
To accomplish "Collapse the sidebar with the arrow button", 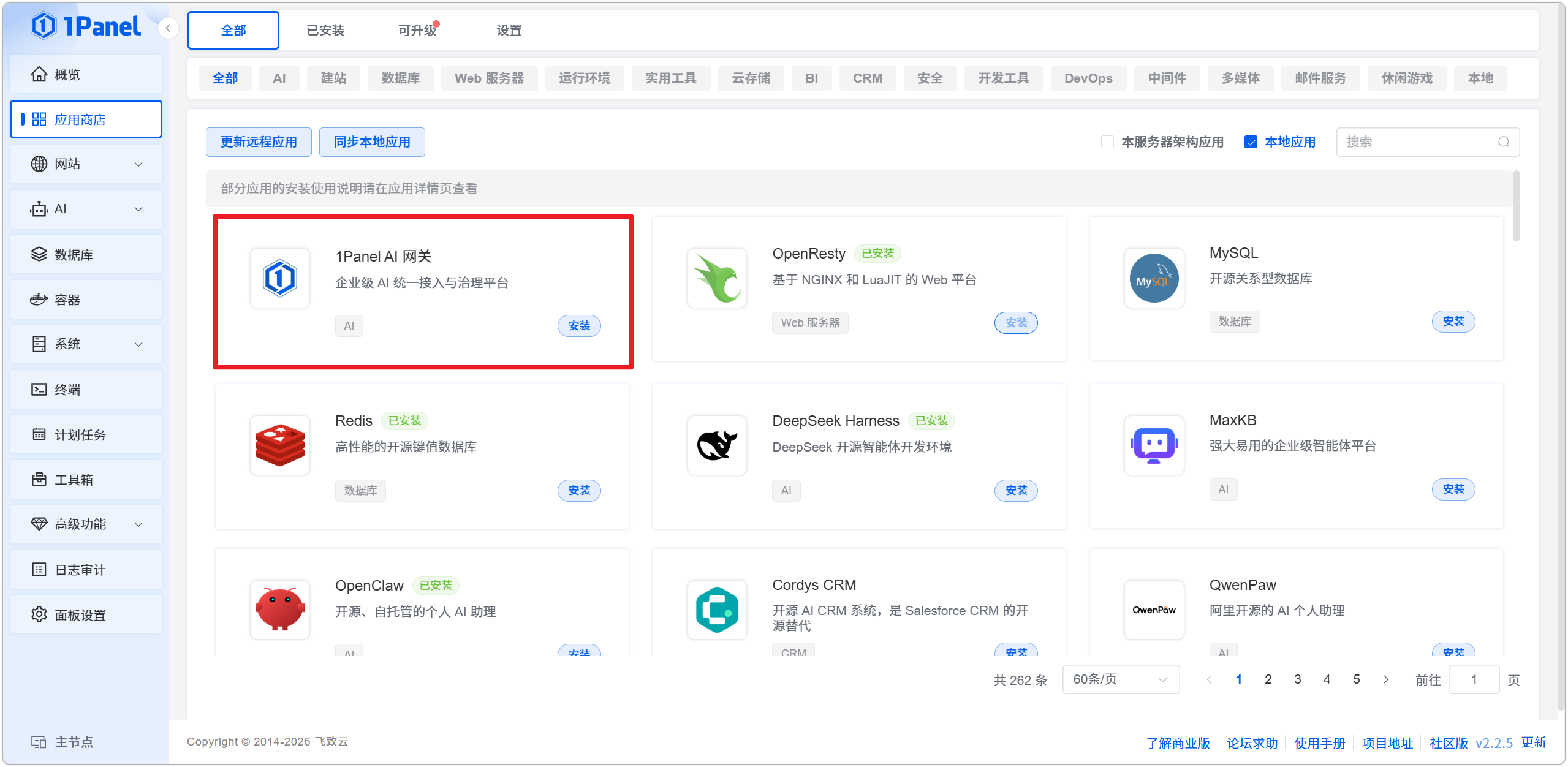I will (x=168, y=28).
